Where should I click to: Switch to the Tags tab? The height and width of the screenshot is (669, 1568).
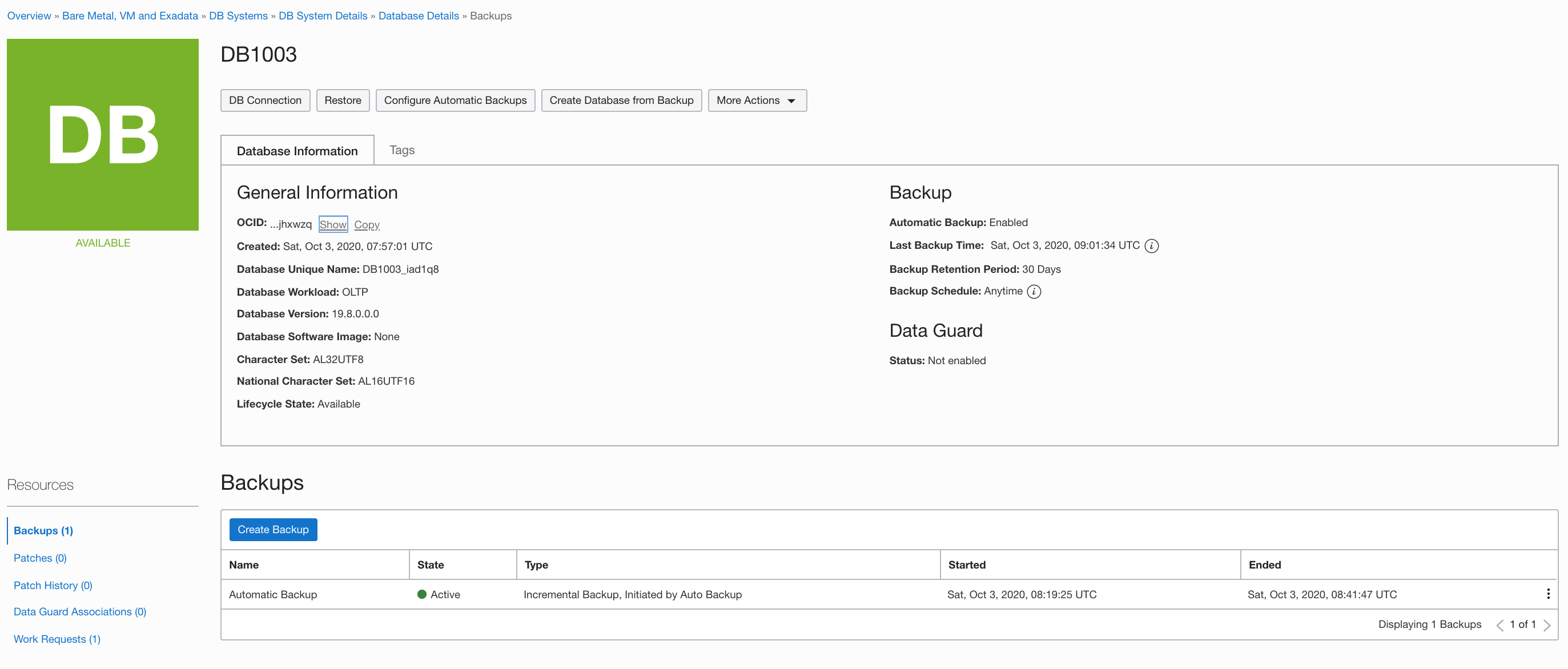point(402,150)
